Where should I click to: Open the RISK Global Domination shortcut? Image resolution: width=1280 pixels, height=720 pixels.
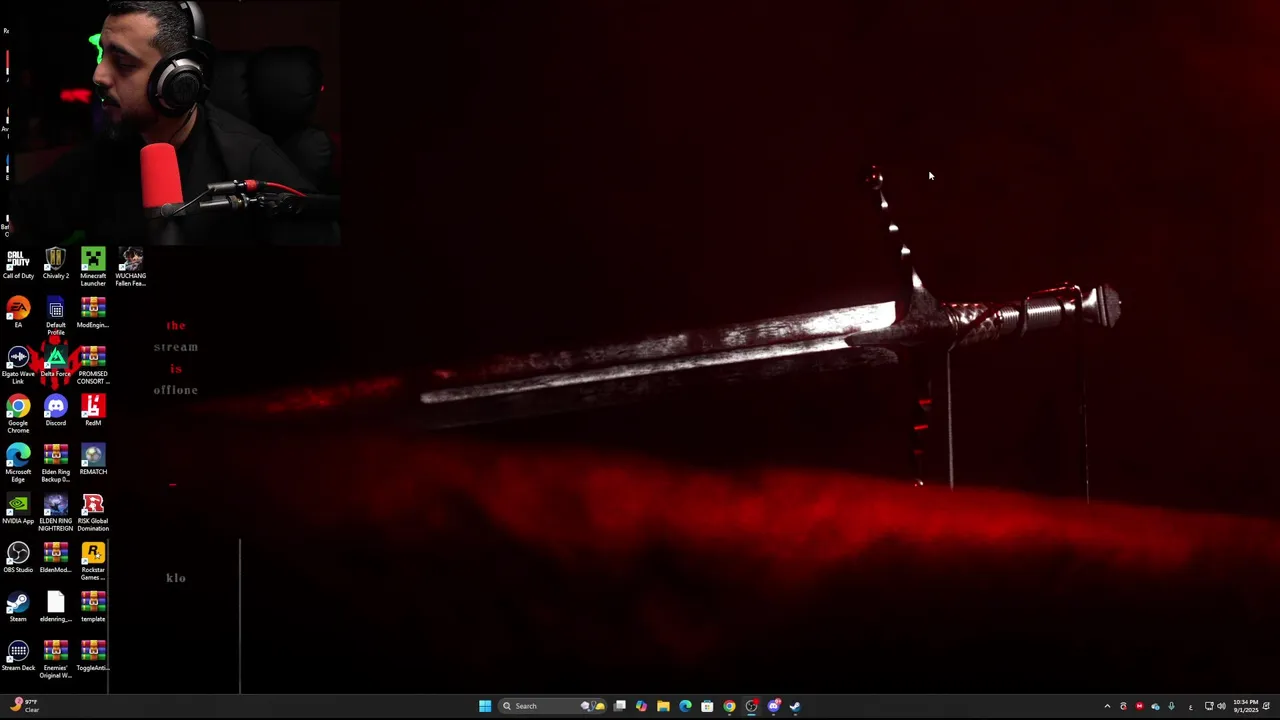click(93, 512)
